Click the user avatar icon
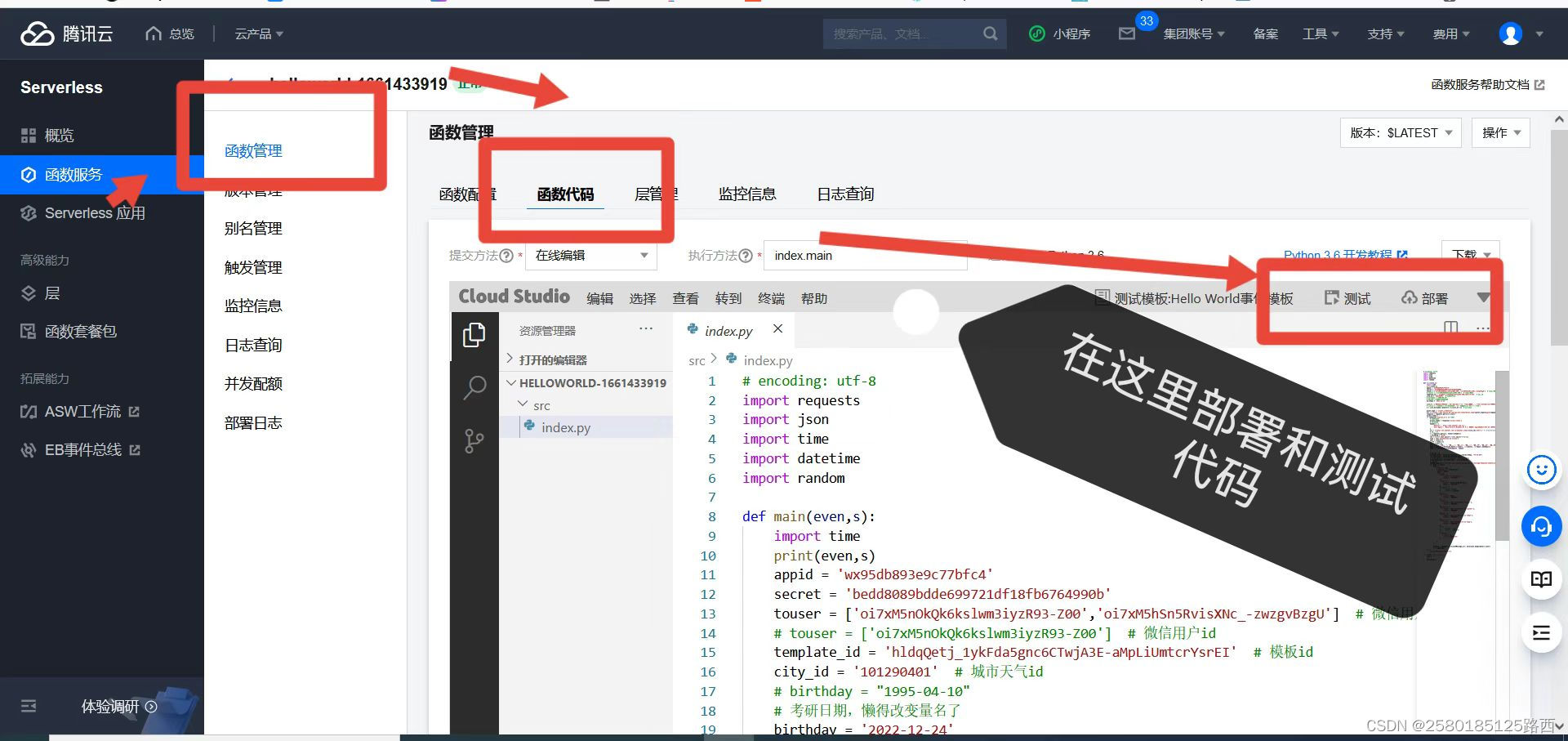Image resolution: width=1568 pixels, height=741 pixels. tap(1511, 33)
